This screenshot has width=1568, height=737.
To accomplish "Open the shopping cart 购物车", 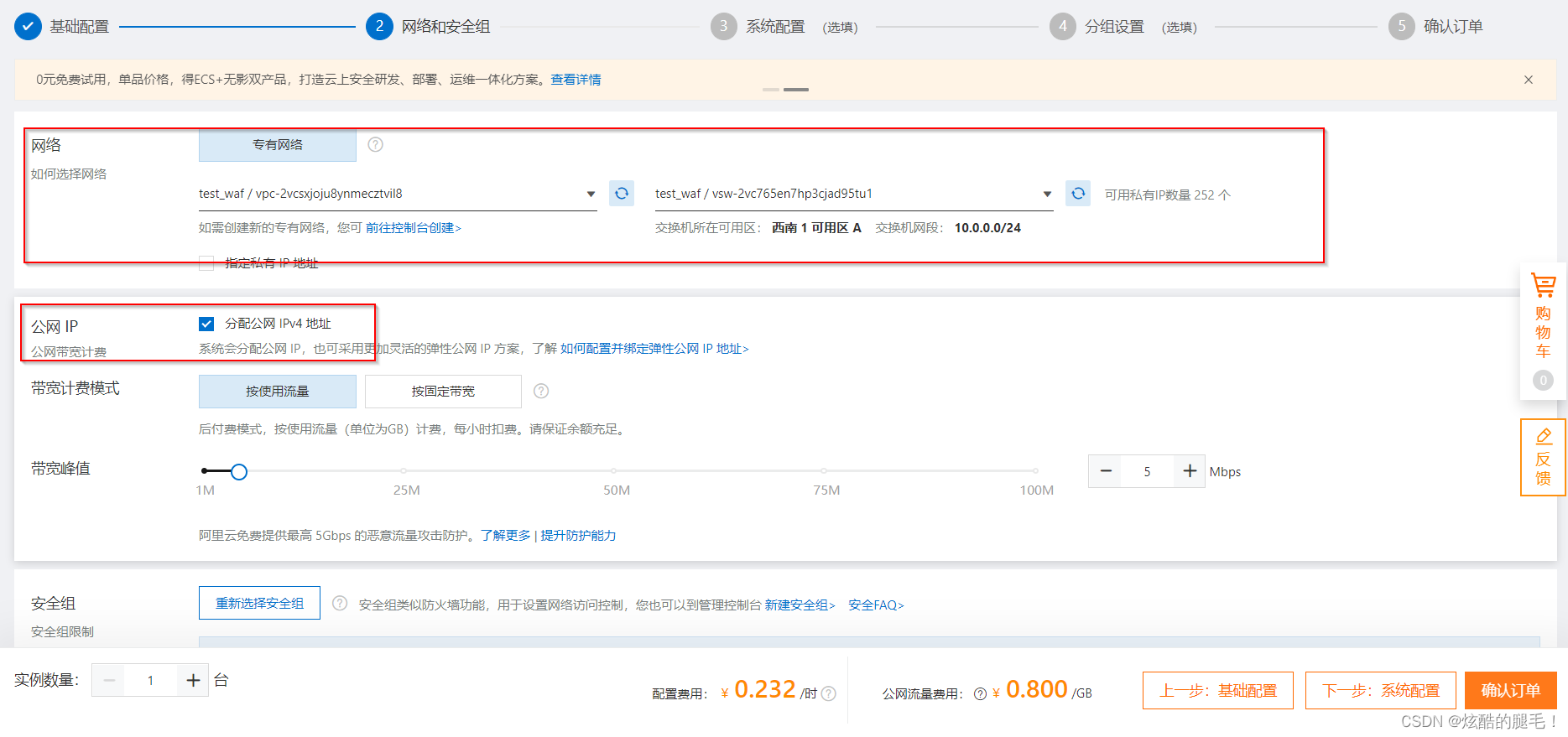I will (1543, 331).
